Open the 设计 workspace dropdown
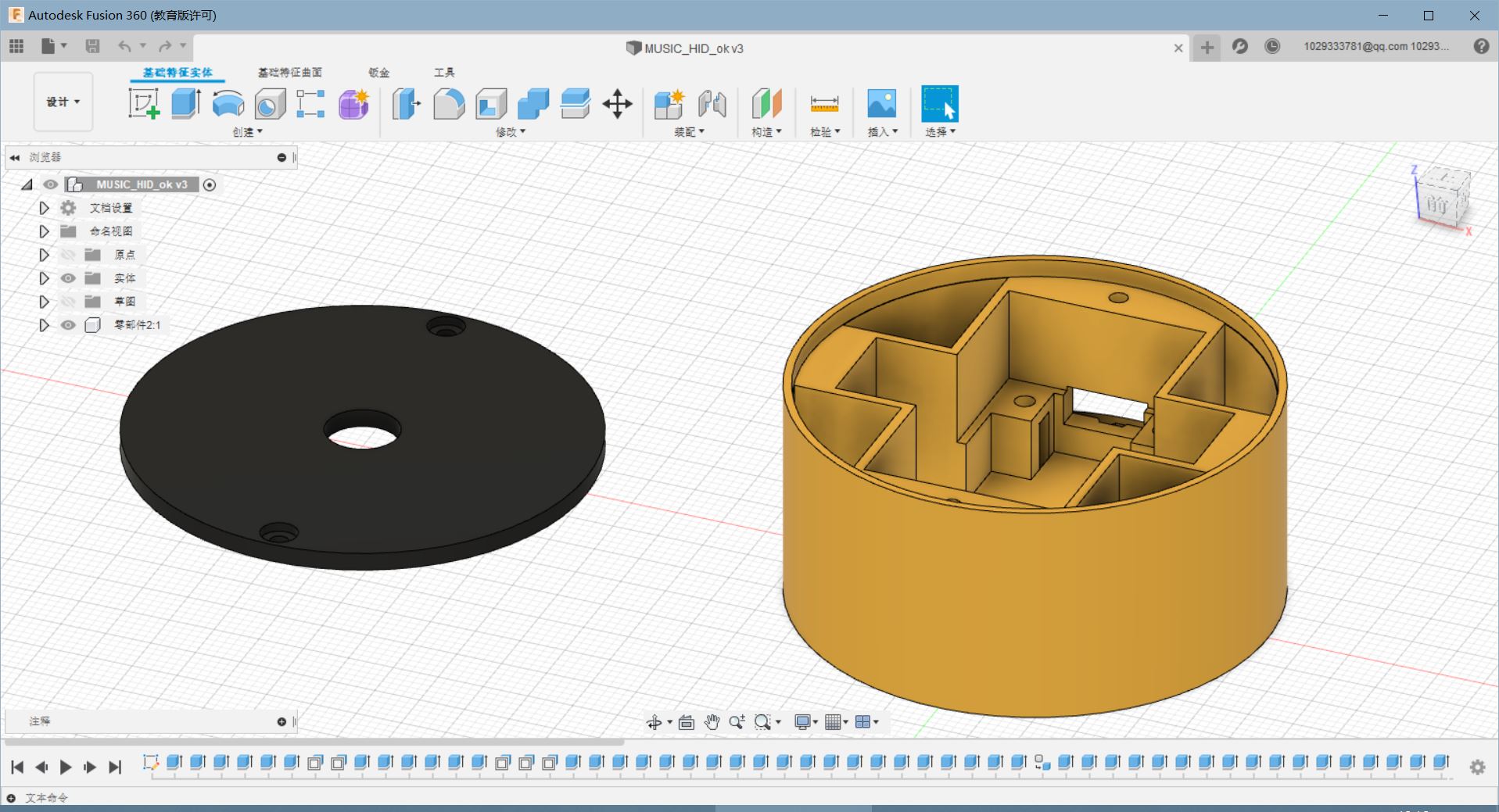 63,102
